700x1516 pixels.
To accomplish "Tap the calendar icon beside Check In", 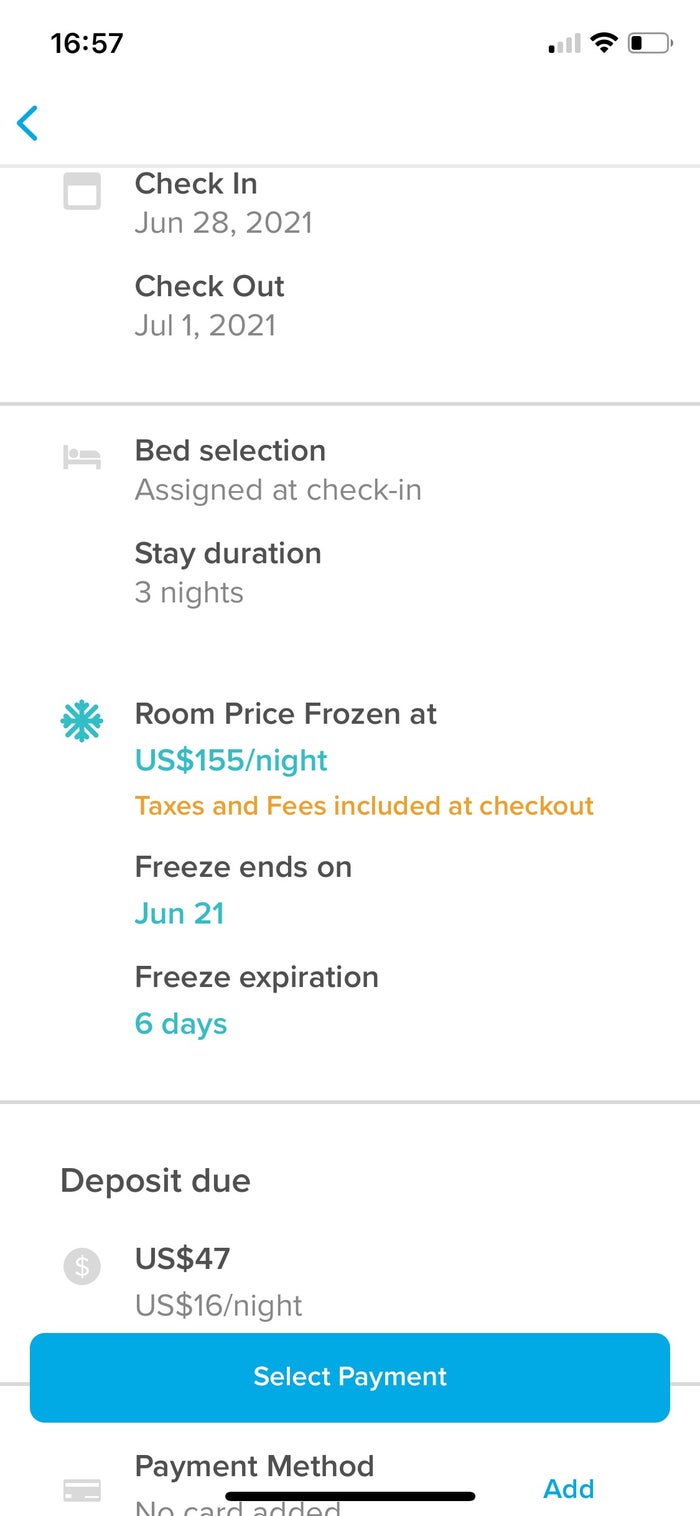I will pyautogui.click(x=82, y=192).
